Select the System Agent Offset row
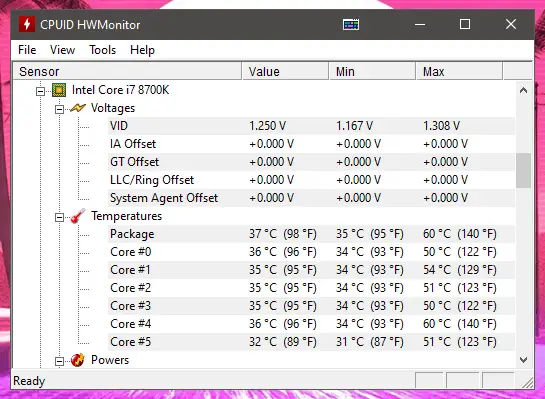The height and width of the screenshot is (399, 545). pos(311,198)
